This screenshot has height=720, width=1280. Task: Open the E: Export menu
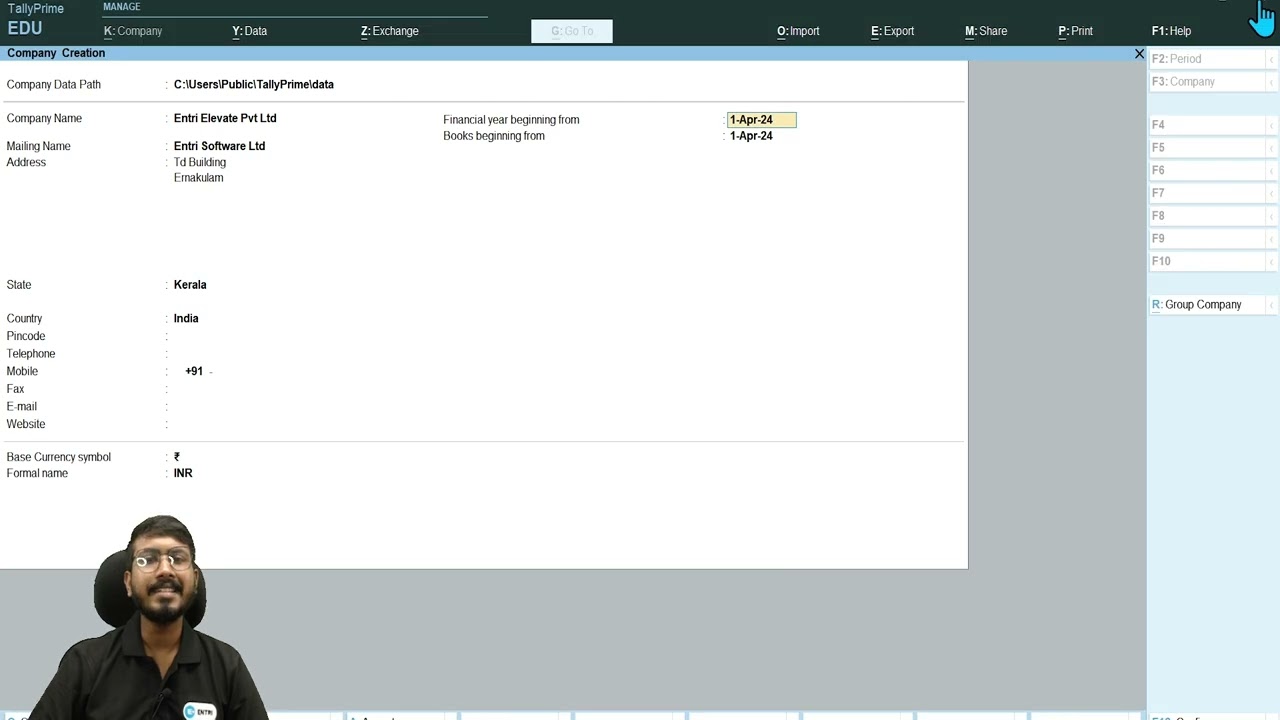892,31
